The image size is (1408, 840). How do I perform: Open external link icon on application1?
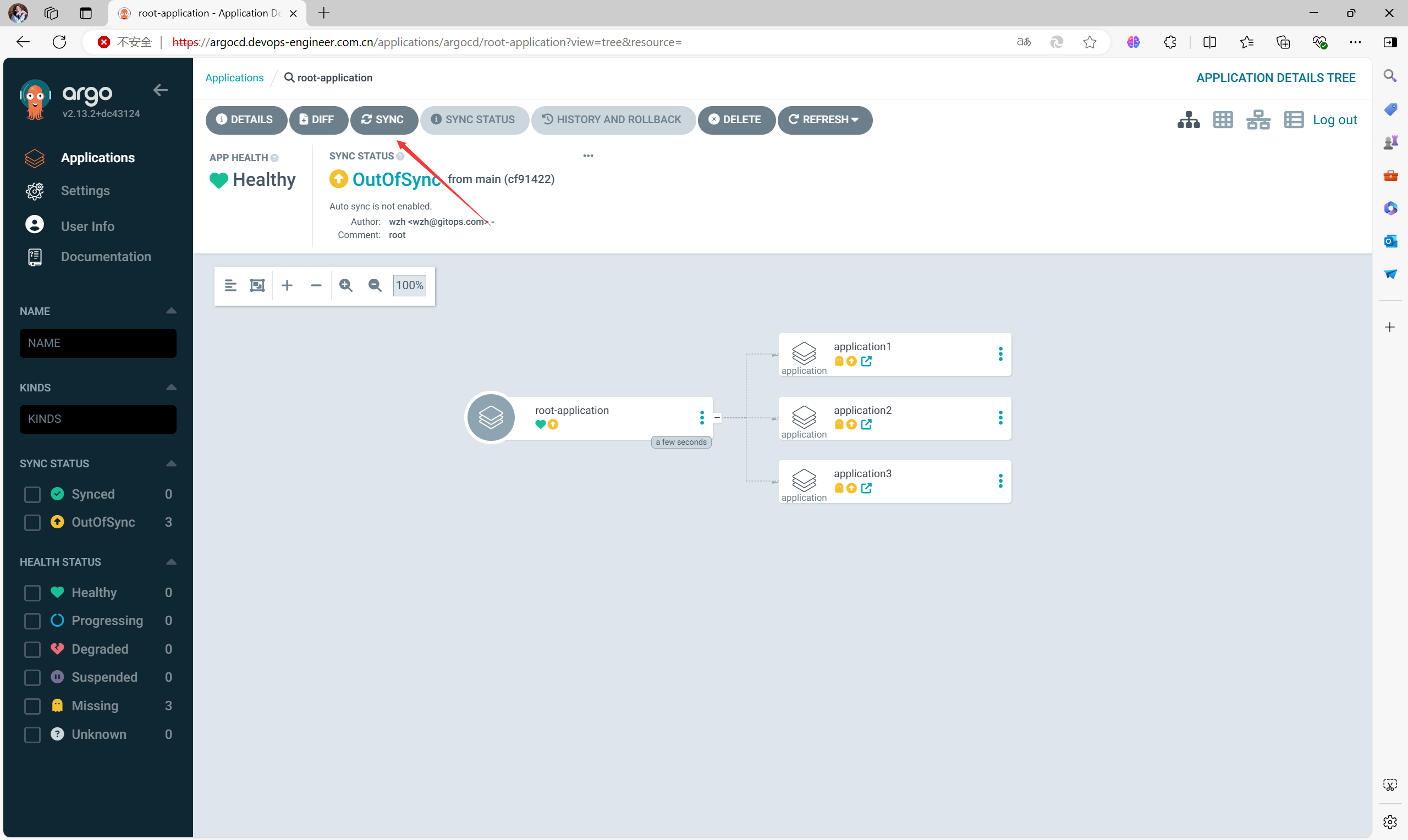click(866, 361)
